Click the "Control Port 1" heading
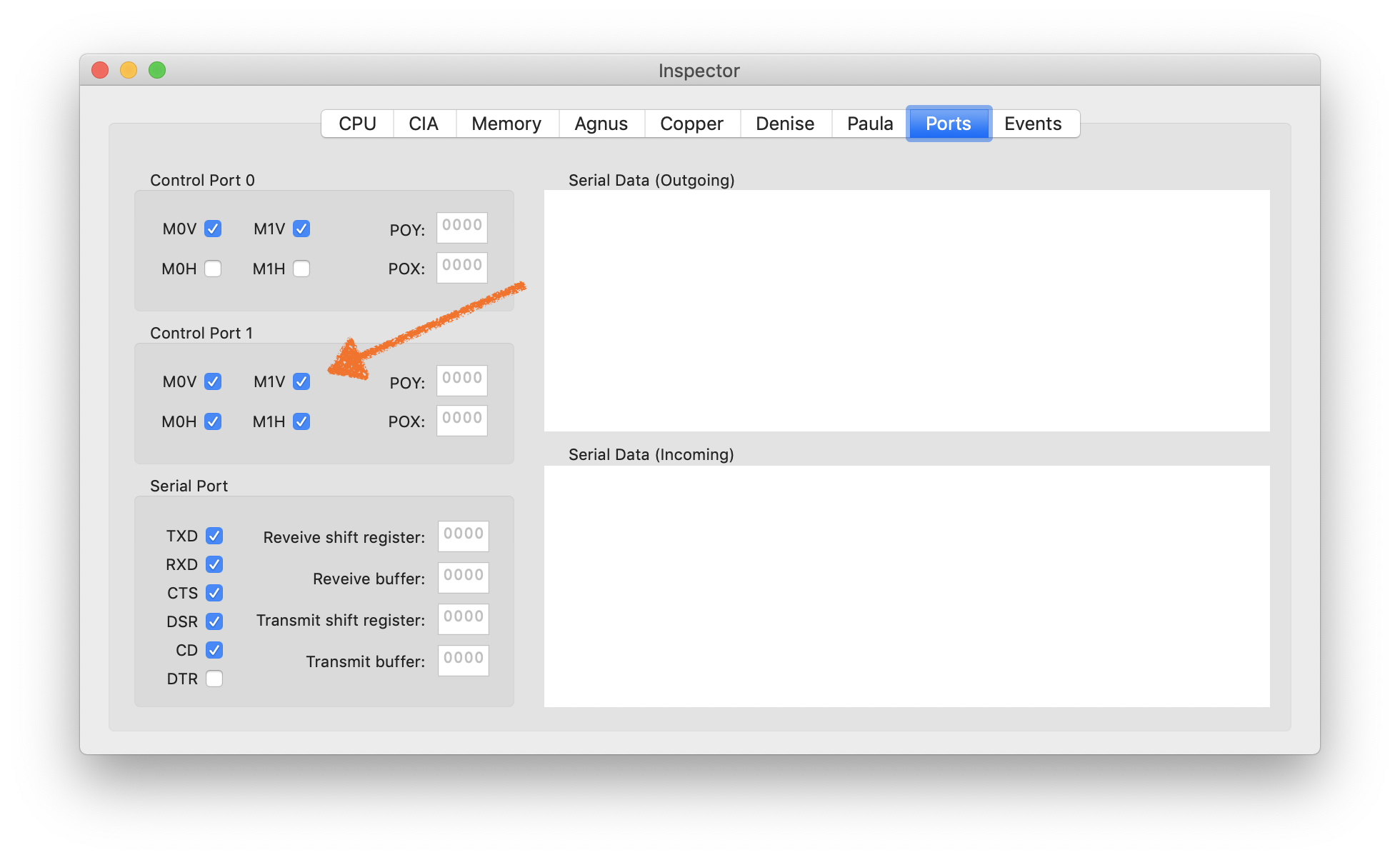Viewport: 1400px width, 860px height. coord(201,333)
